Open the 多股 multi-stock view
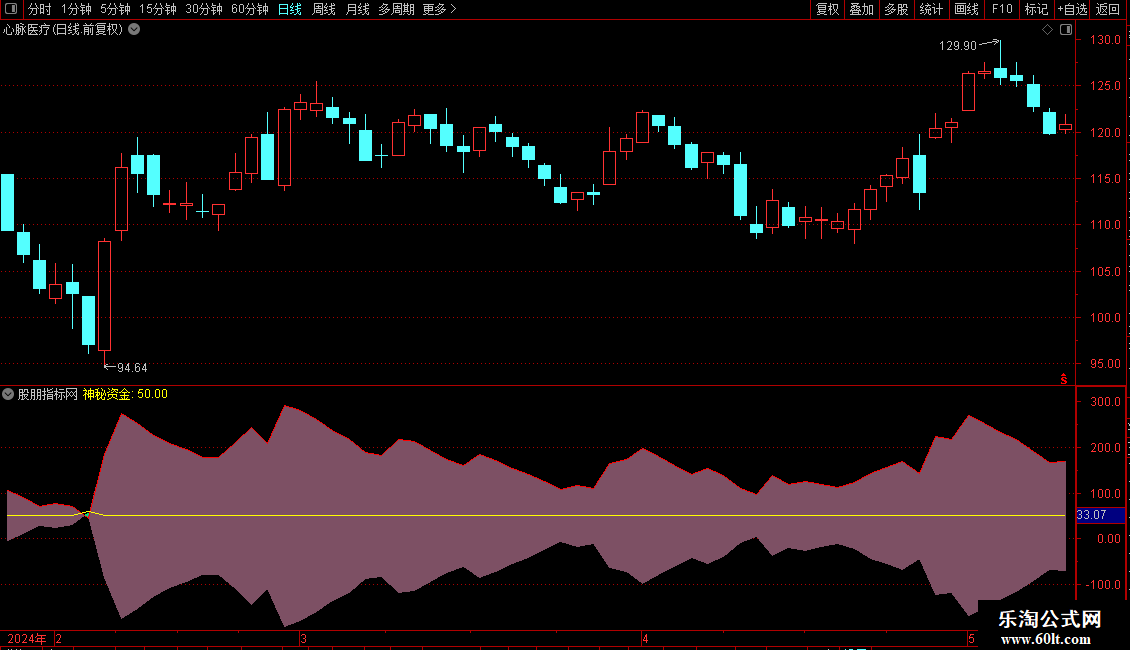Image resolution: width=1130 pixels, height=650 pixels. point(896,9)
